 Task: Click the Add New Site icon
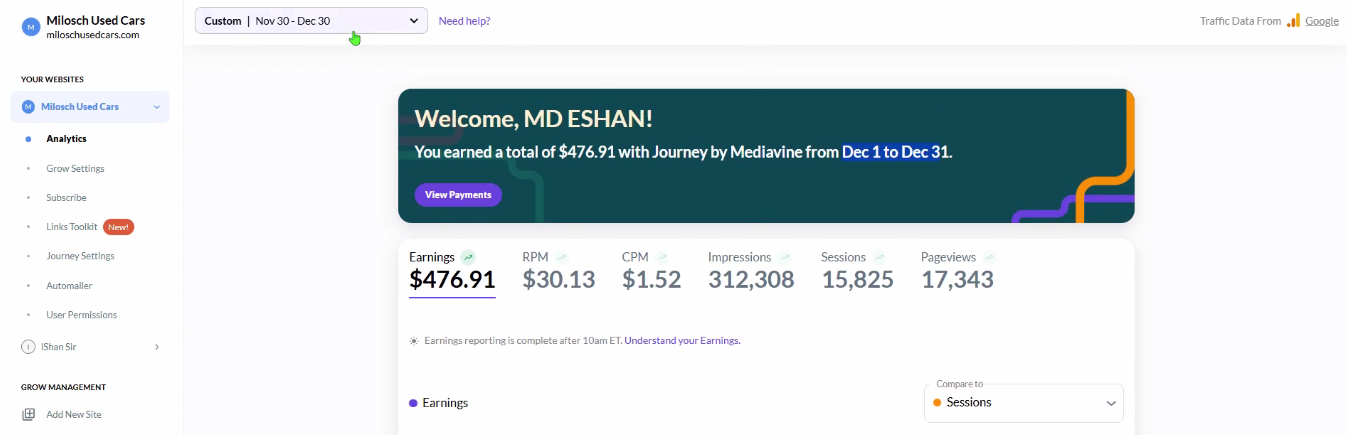point(29,414)
